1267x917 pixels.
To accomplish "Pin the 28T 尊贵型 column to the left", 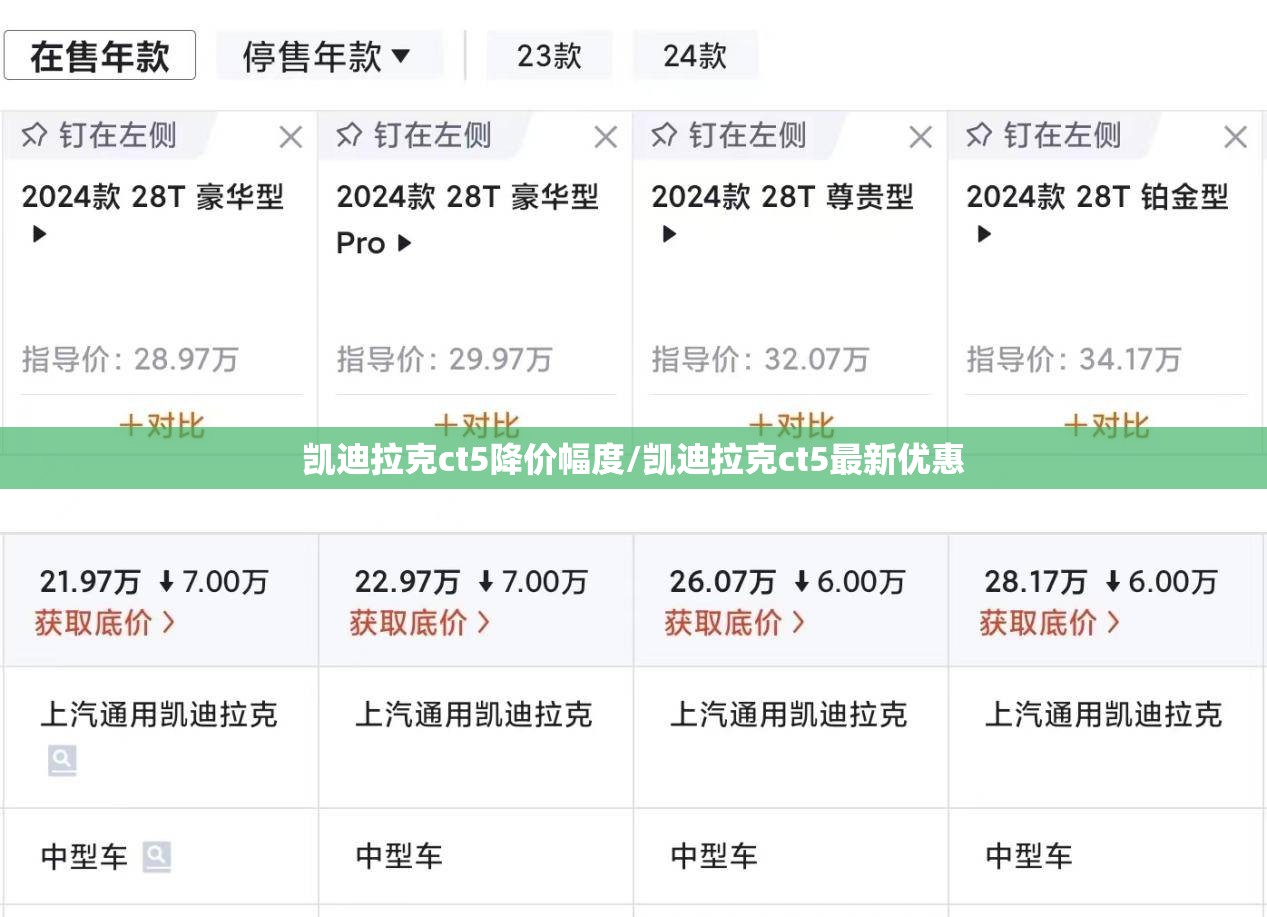I will pyautogui.click(x=729, y=135).
